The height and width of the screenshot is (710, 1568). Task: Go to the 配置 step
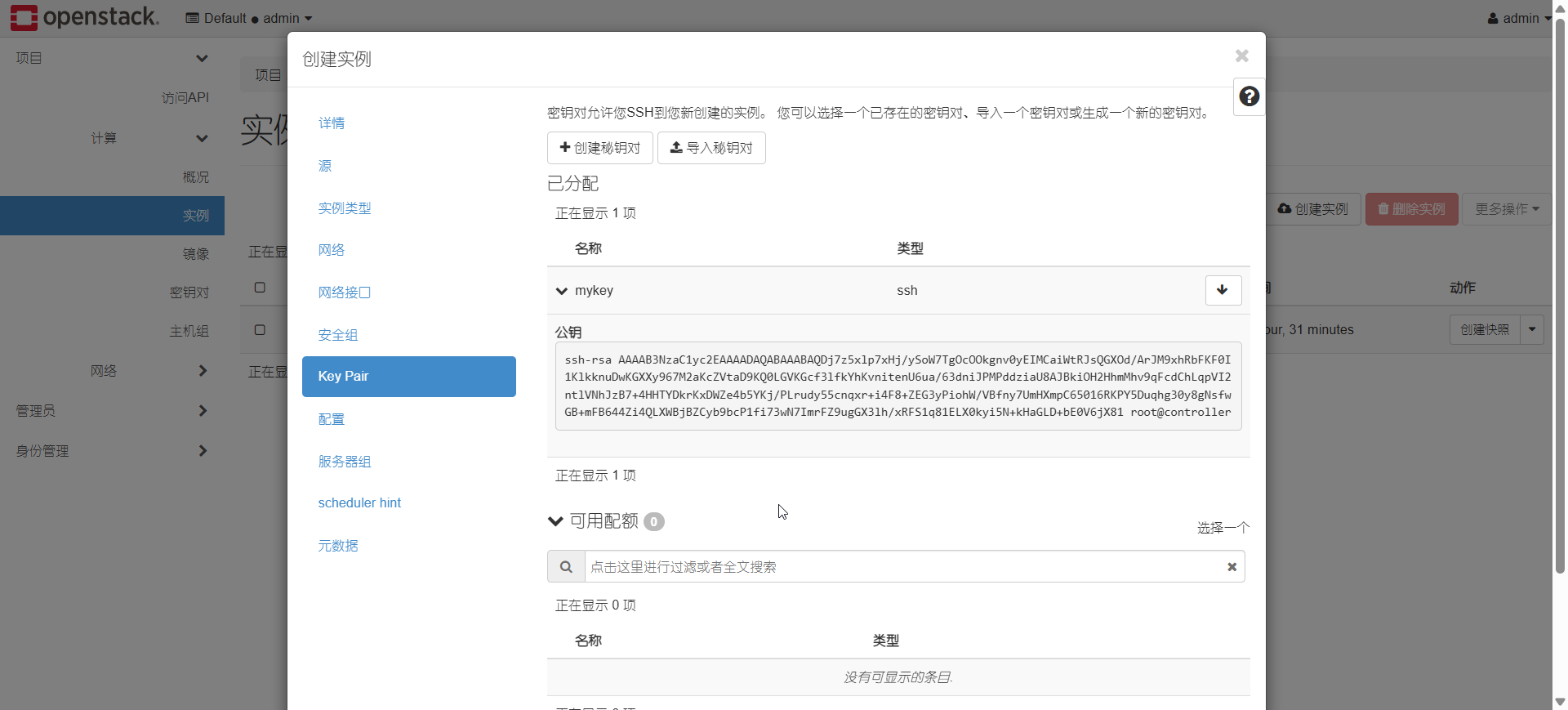332,419
